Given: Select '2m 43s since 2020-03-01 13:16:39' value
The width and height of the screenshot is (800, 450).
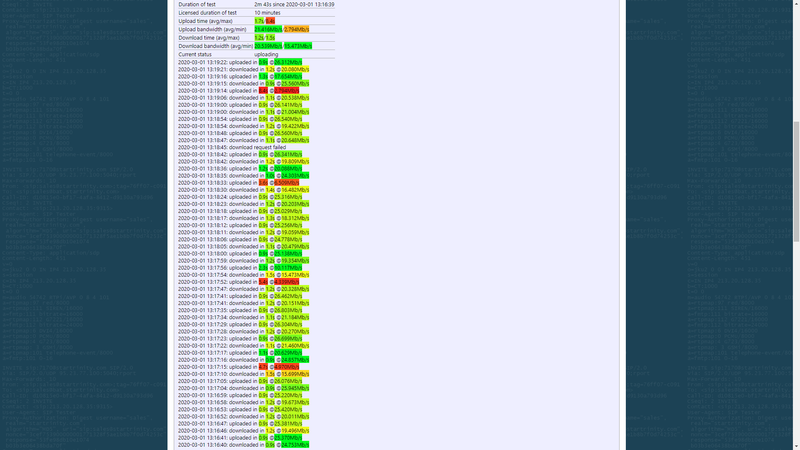Looking at the screenshot, I should click(294, 4).
